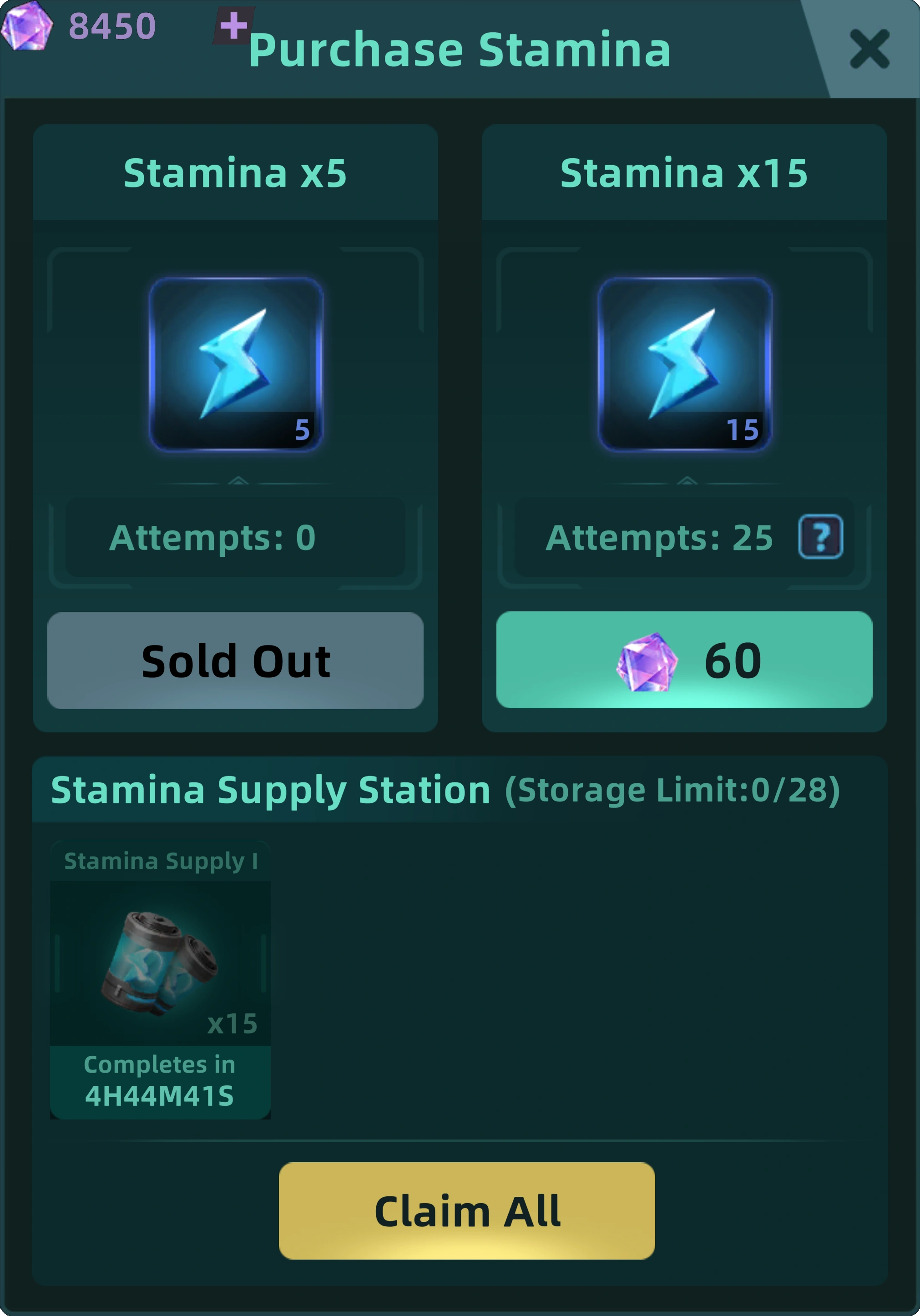Click the Stamina Supply I card title

161,861
